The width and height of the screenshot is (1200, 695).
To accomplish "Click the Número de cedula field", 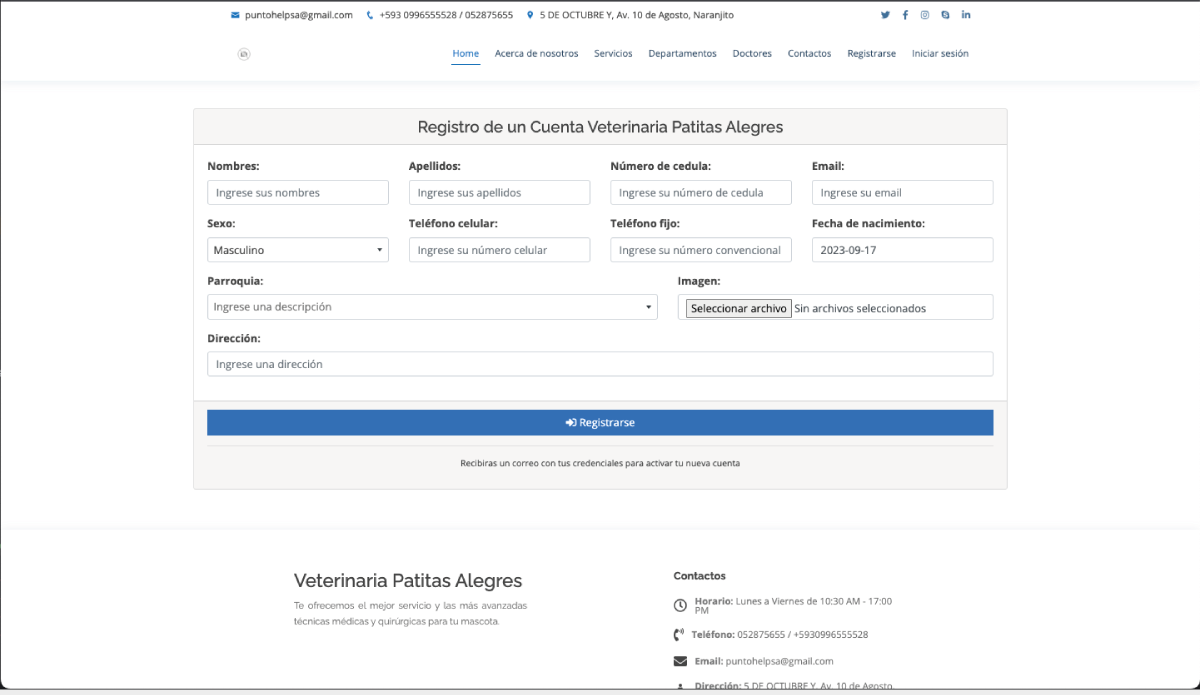I will (x=700, y=193).
